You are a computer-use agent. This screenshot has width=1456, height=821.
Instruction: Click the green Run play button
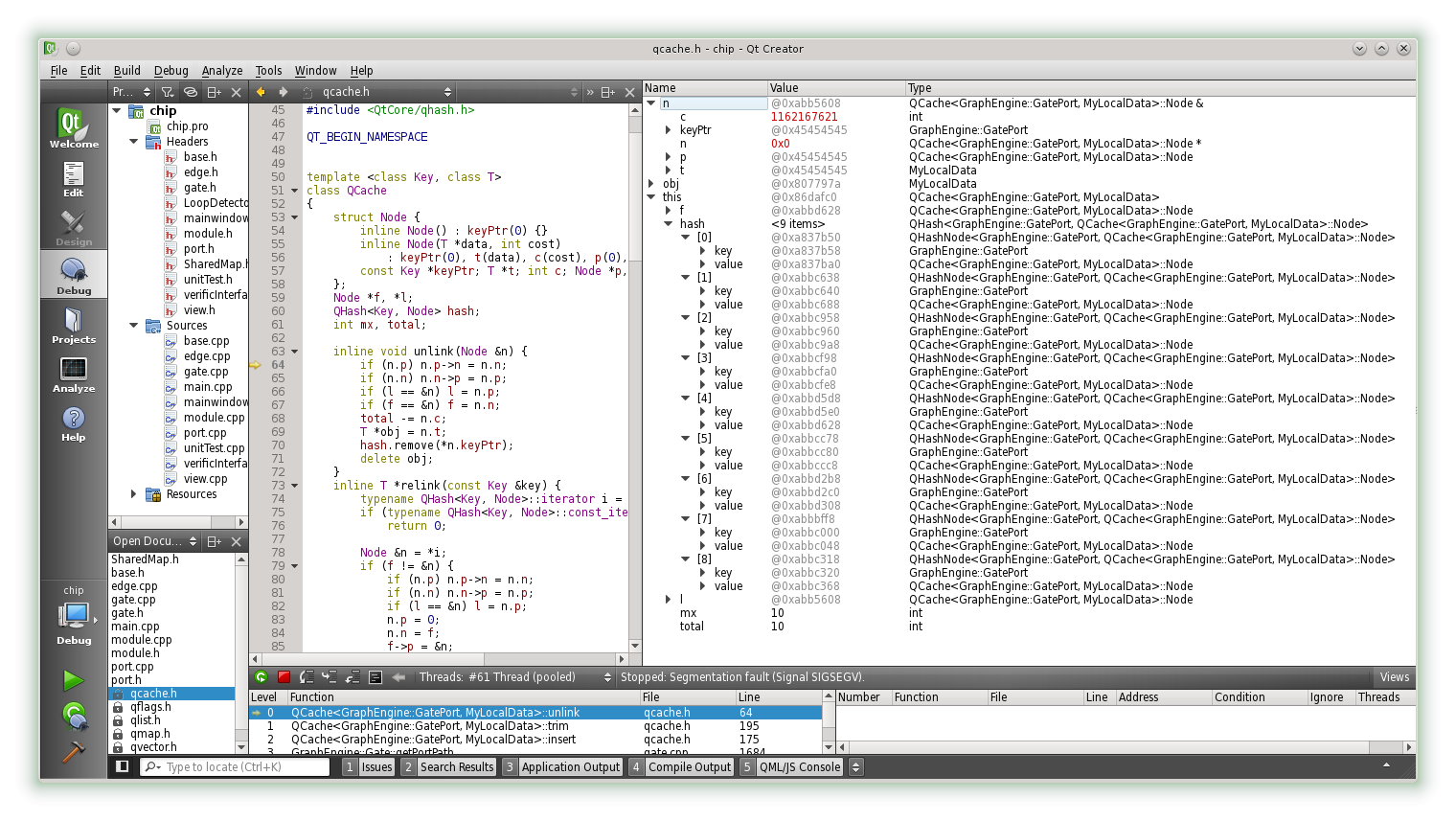74,680
